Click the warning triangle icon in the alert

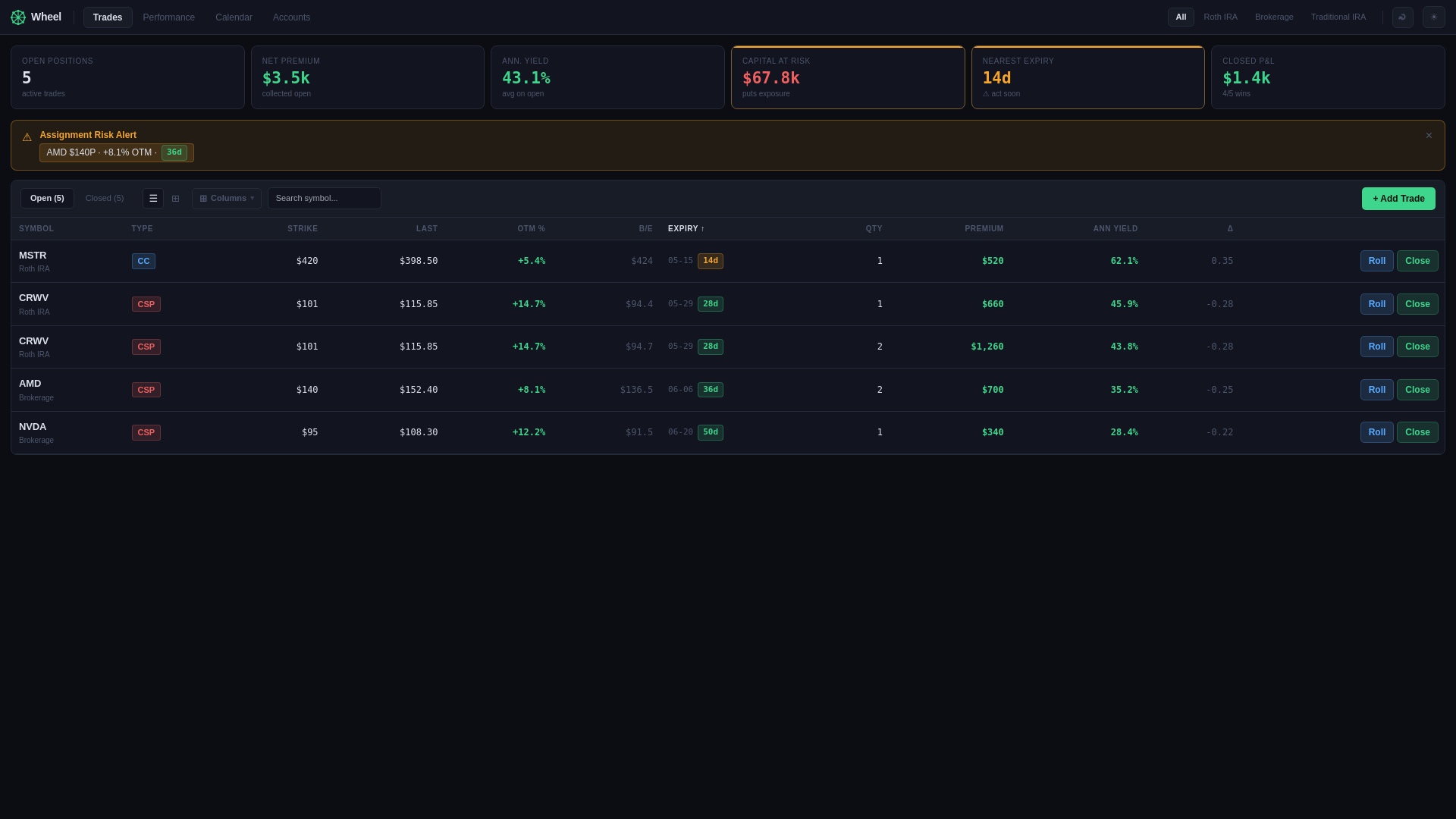27,137
